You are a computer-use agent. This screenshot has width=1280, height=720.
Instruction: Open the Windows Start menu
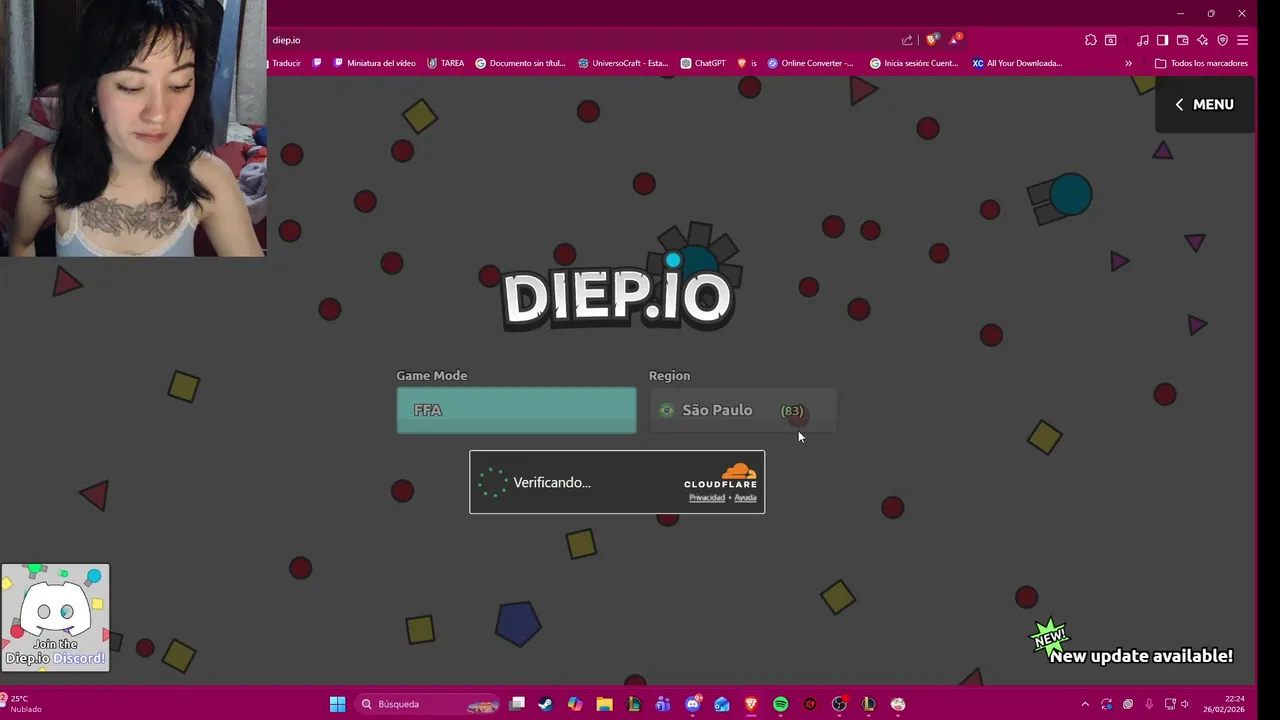point(337,704)
